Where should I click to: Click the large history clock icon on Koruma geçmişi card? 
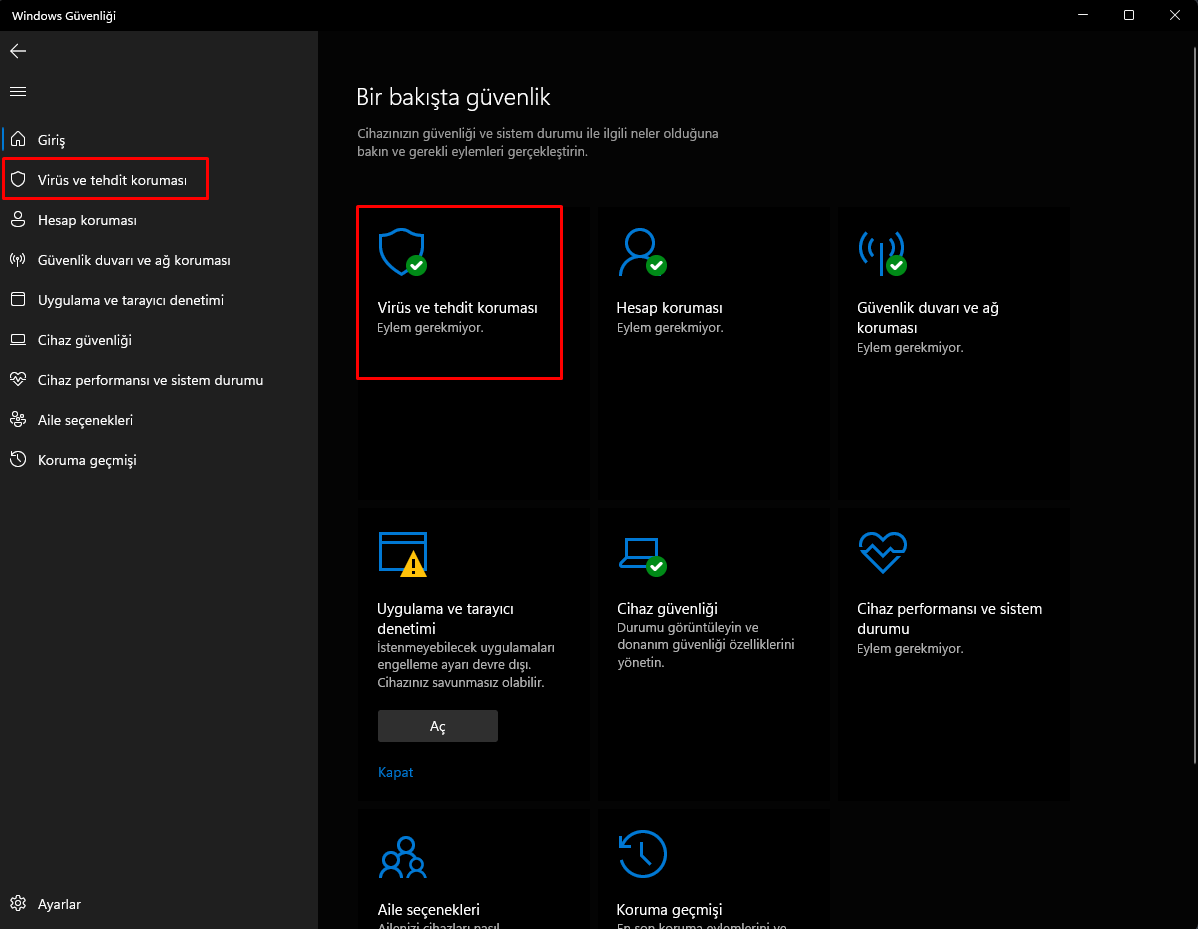[x=643, y=854]
